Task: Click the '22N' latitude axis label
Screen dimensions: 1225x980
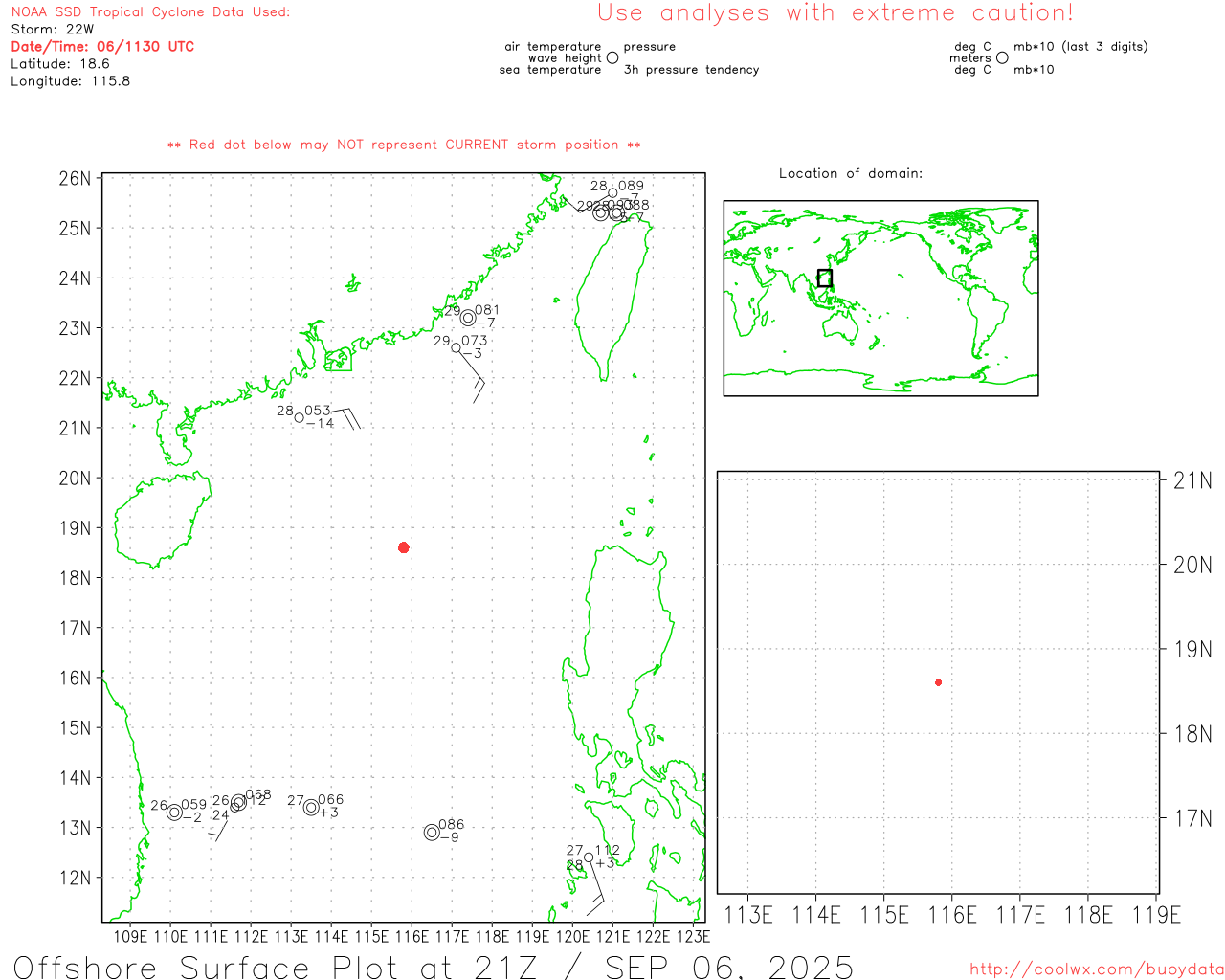Action: click(75, 378)
